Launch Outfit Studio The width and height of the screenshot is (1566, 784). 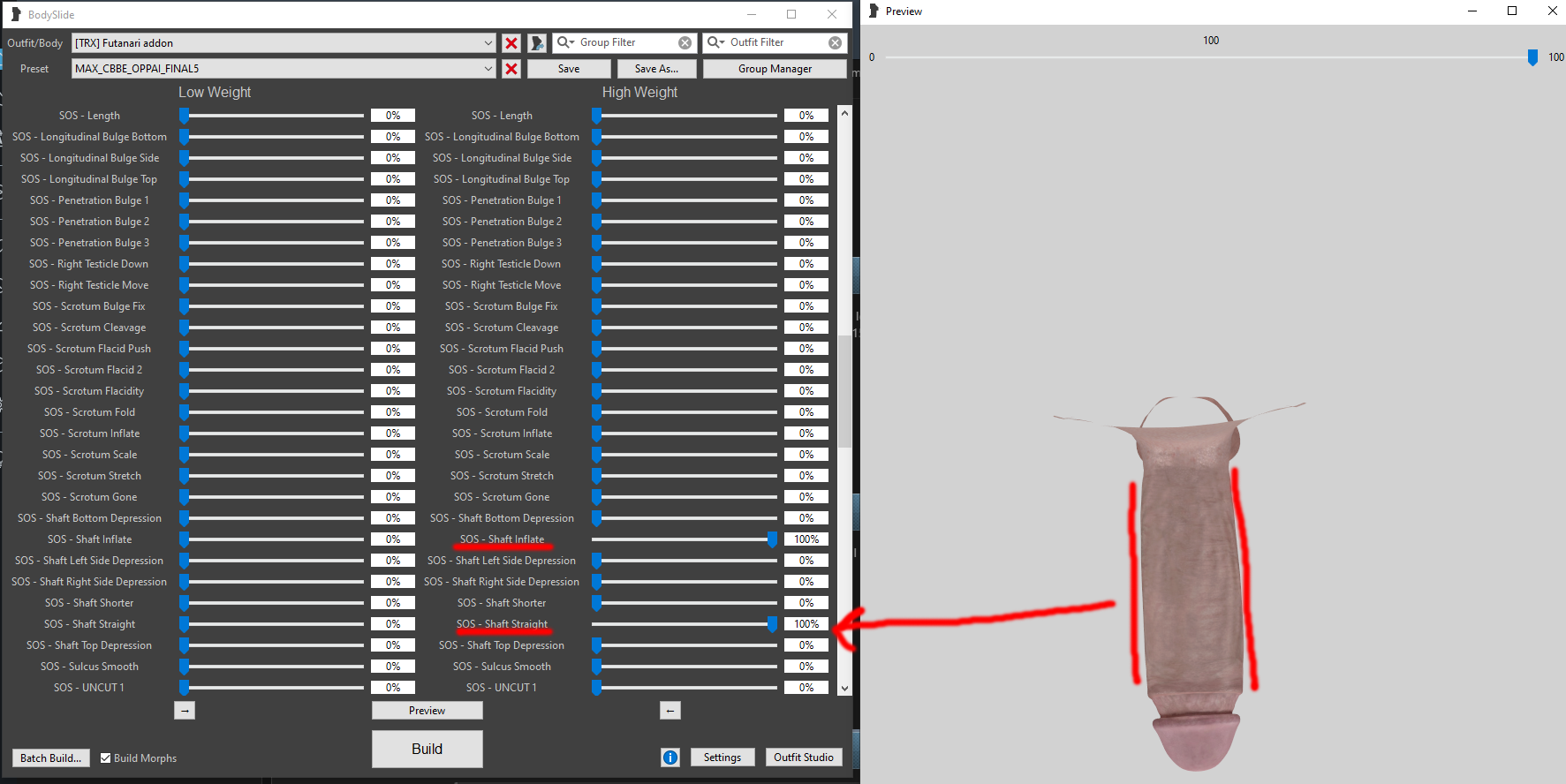pyautogui.click(x=804, y=758)
